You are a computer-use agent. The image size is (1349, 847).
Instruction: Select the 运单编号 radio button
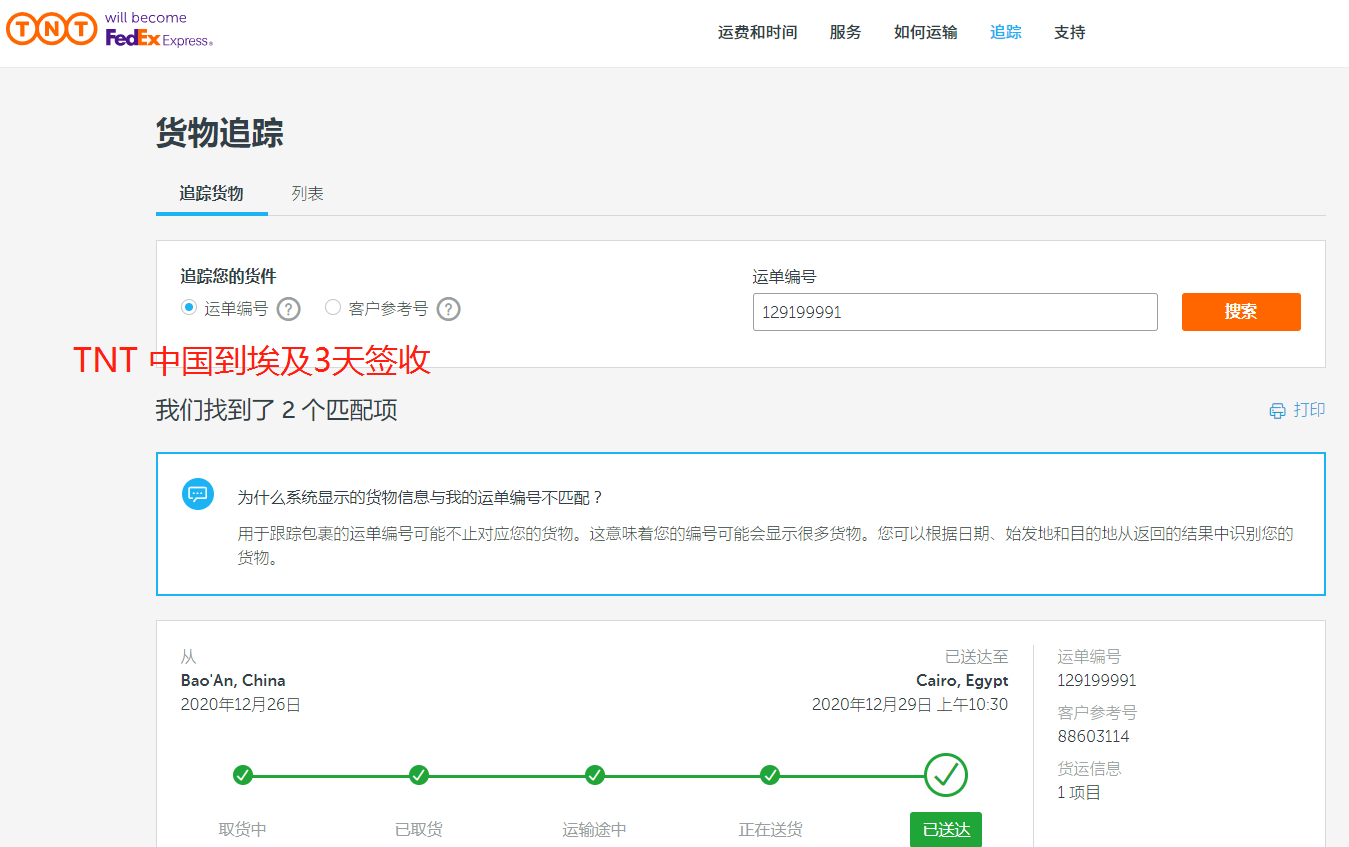pyautogui.click(x=189, y=308)
